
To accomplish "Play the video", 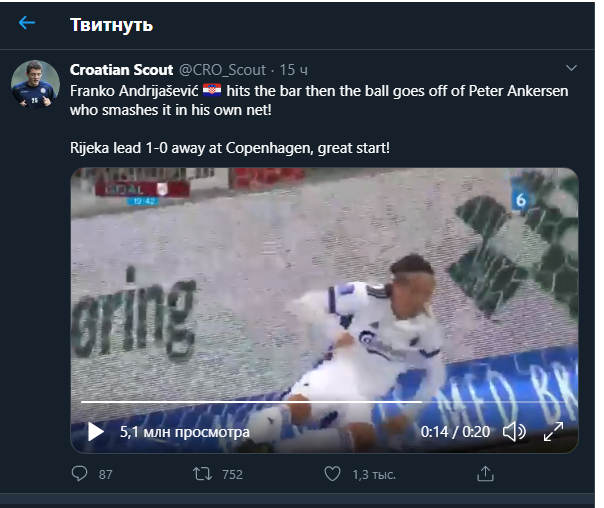I will tap(96, 432).
